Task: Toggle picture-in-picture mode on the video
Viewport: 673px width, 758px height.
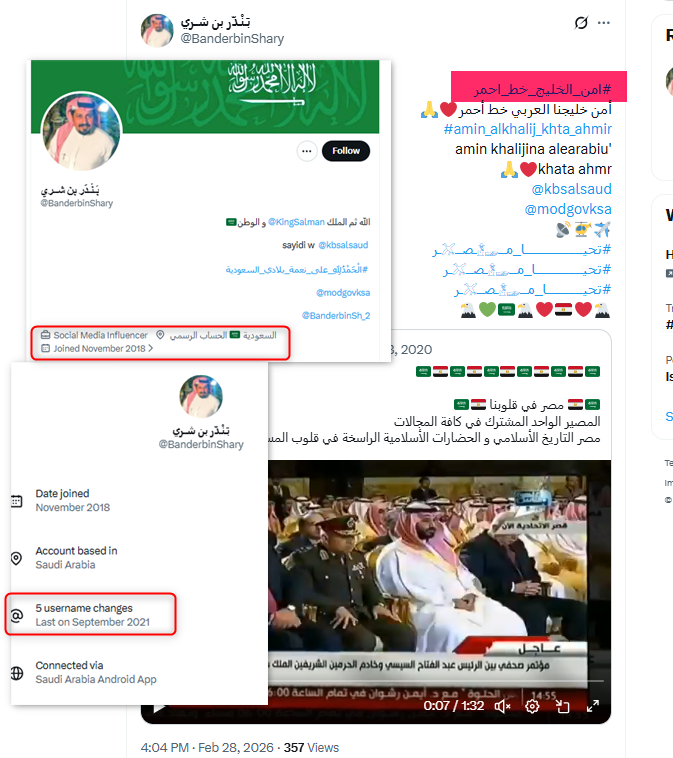Action: (562, 706)
